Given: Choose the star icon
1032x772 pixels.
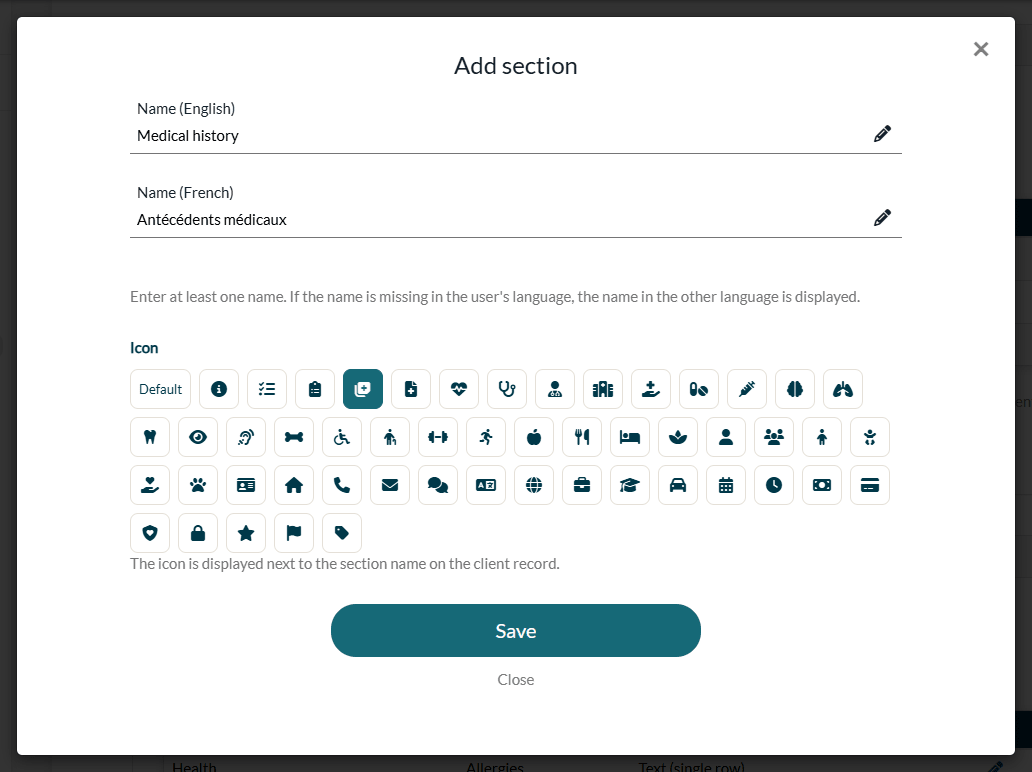Looking at the screenshot, I should 246,533.
